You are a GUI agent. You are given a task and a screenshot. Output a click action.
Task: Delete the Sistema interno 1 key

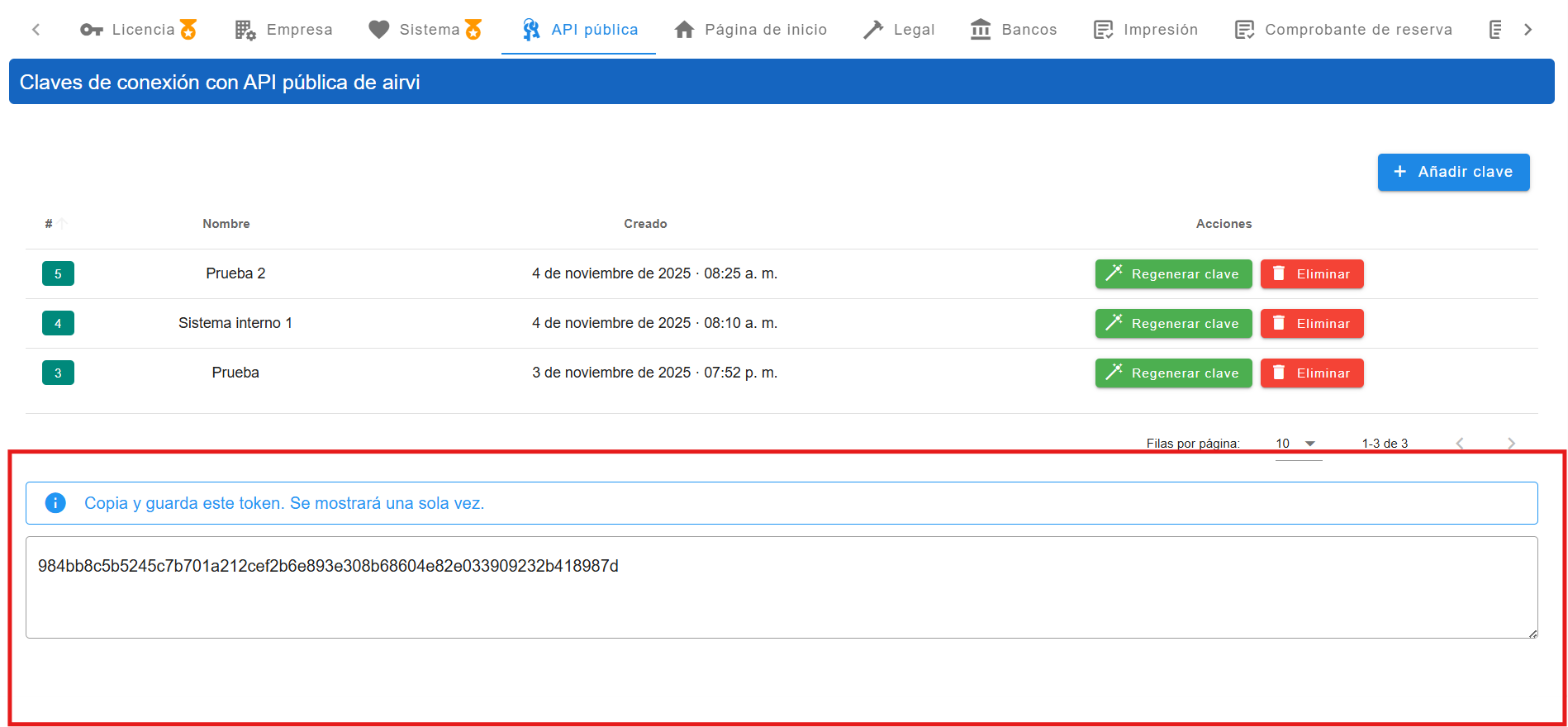click(x=1311, y=324)
